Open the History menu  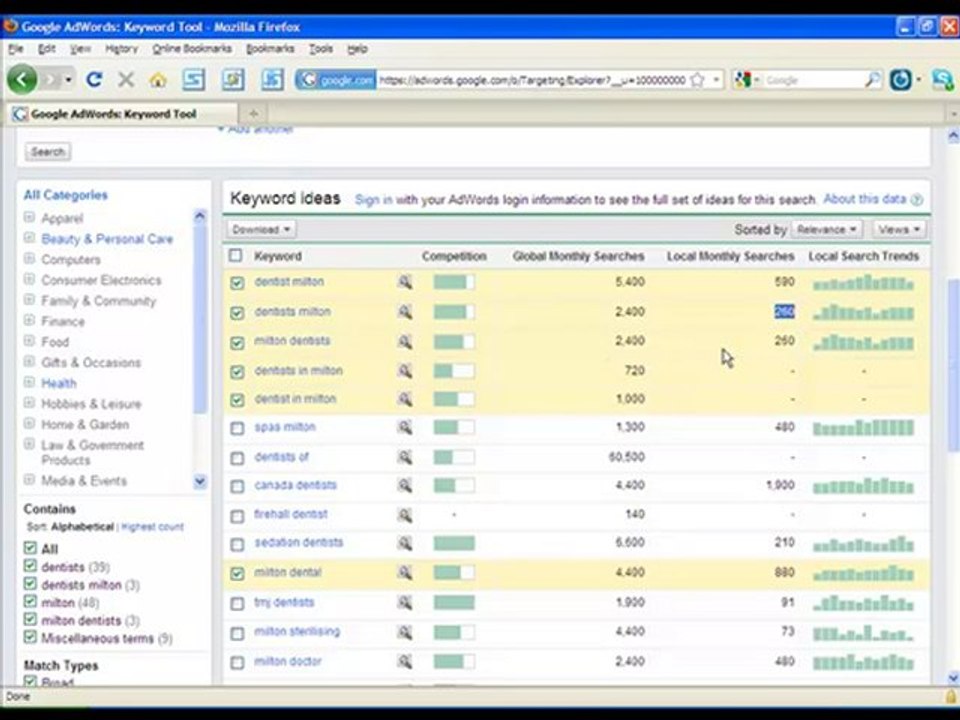121,49
